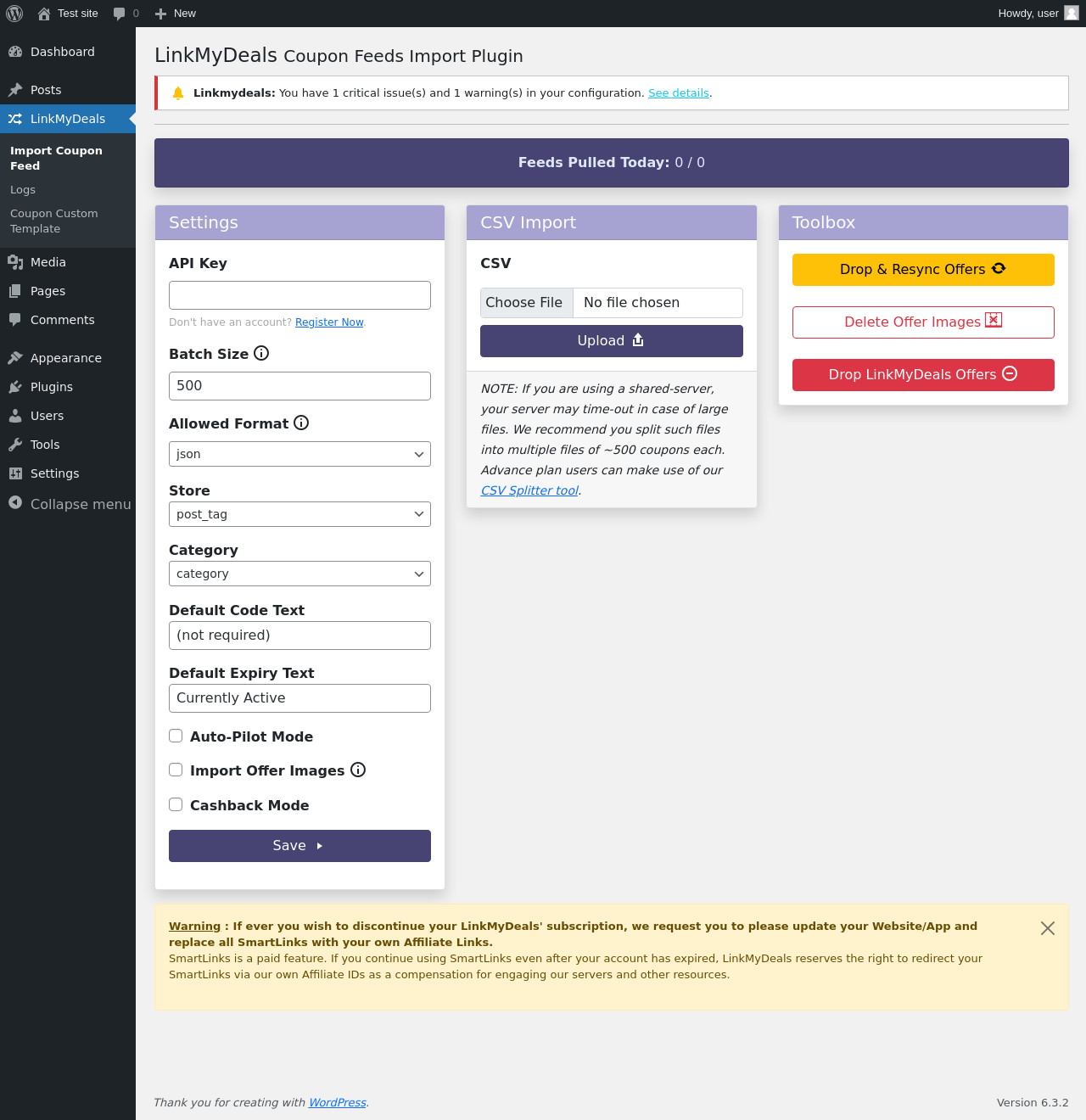1086x1120 pixels.
Task: Click Howdy, user account menu
Action: [1038, 14]
